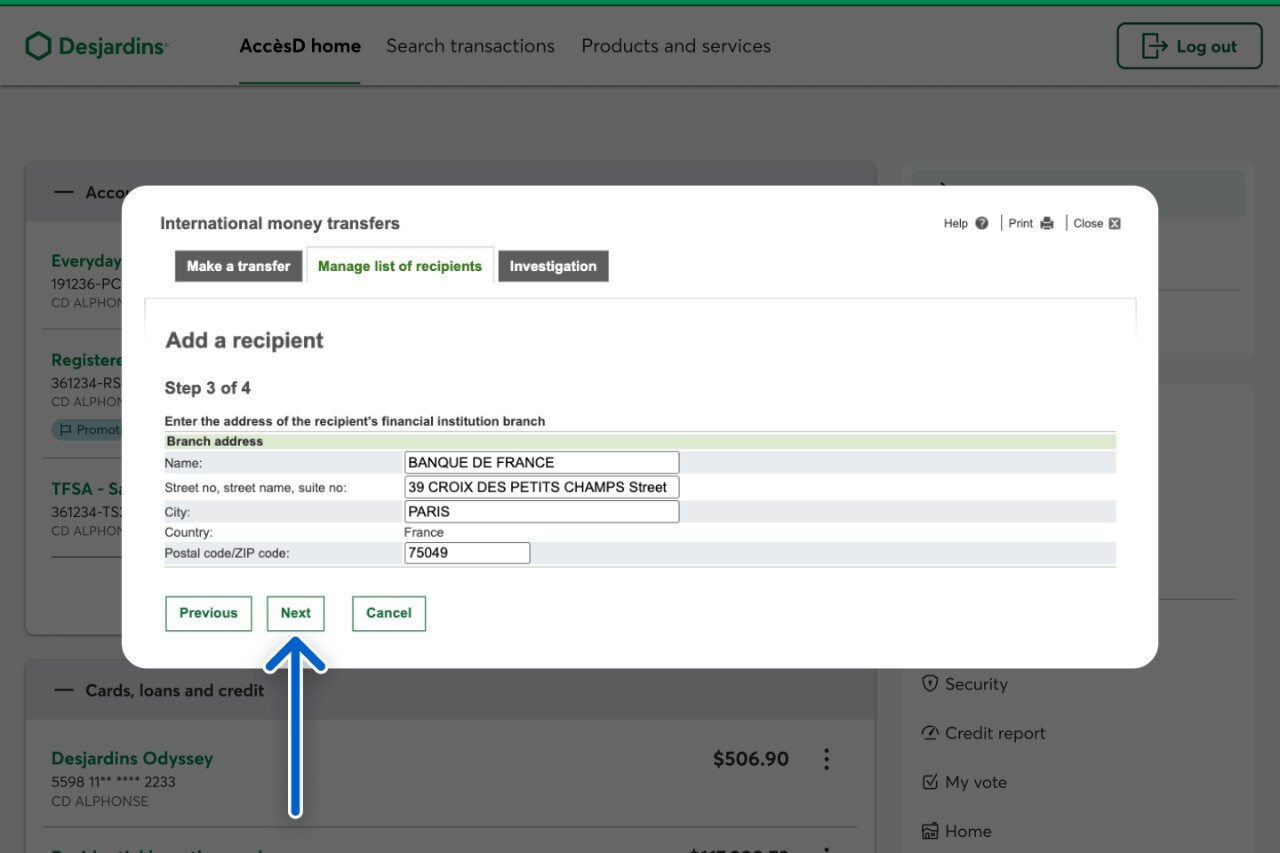Click the Cancel button
The image size is (1280, 853).
tap(389, 613)
